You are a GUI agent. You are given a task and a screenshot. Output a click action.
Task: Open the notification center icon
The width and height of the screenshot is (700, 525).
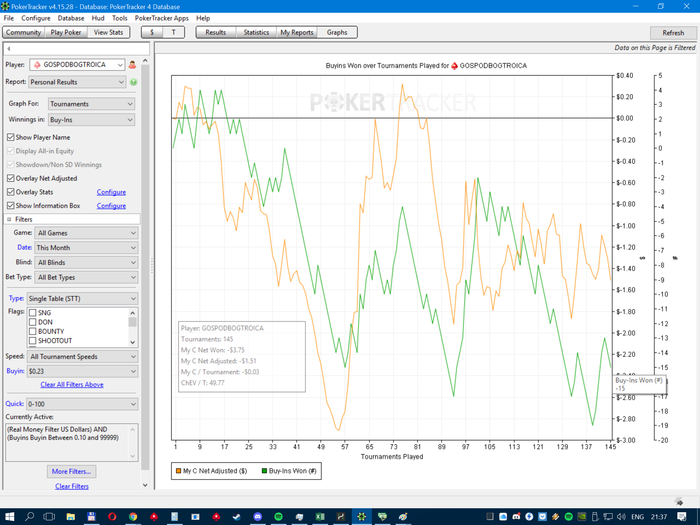coord(681,517)
